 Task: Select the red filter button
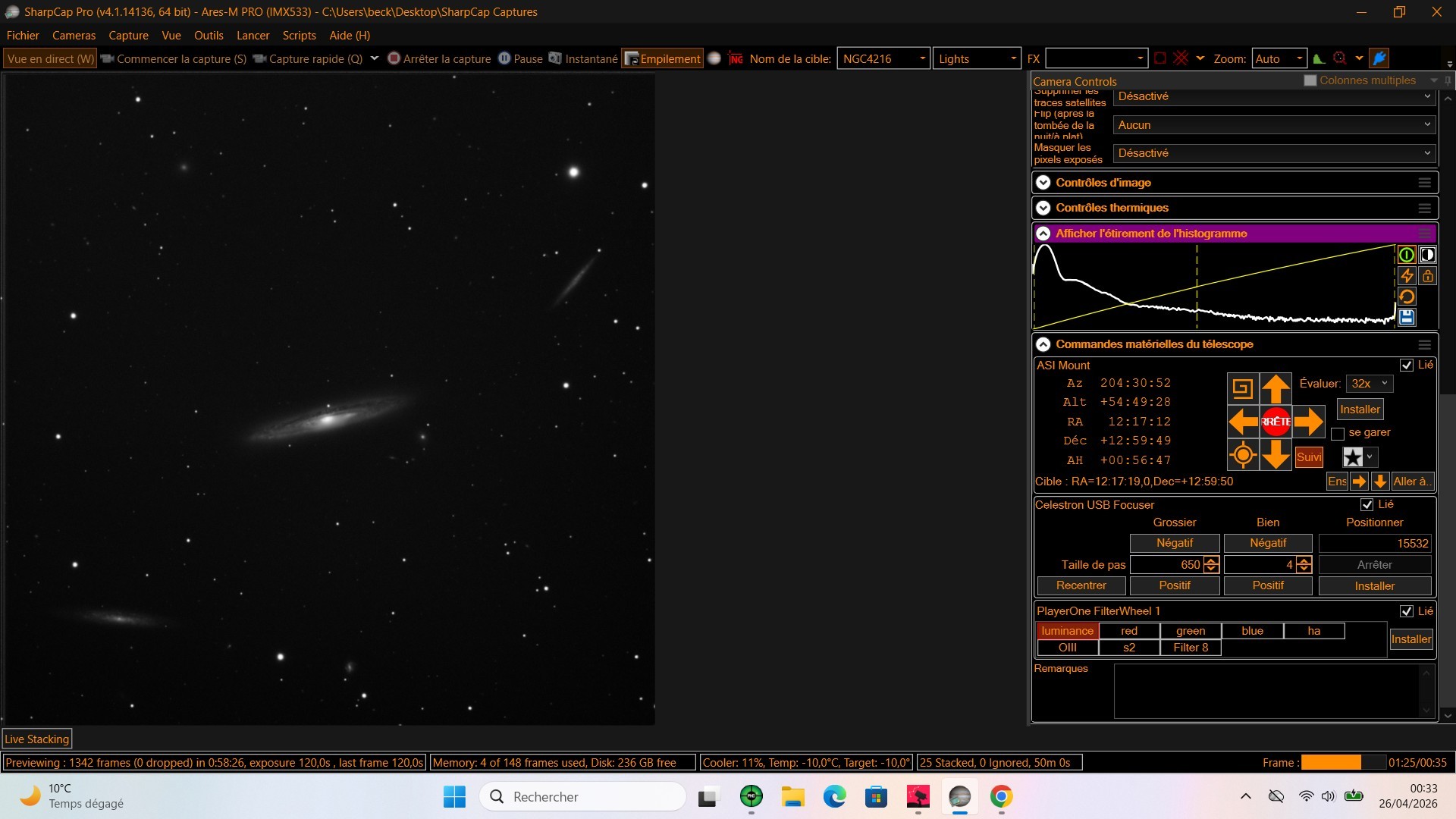tap(1129, 631)
